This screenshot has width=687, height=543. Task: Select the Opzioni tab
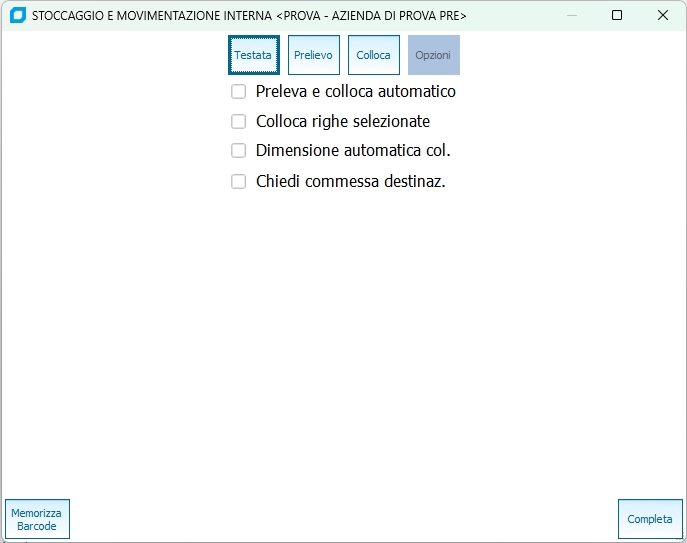(x=434, y=55)
